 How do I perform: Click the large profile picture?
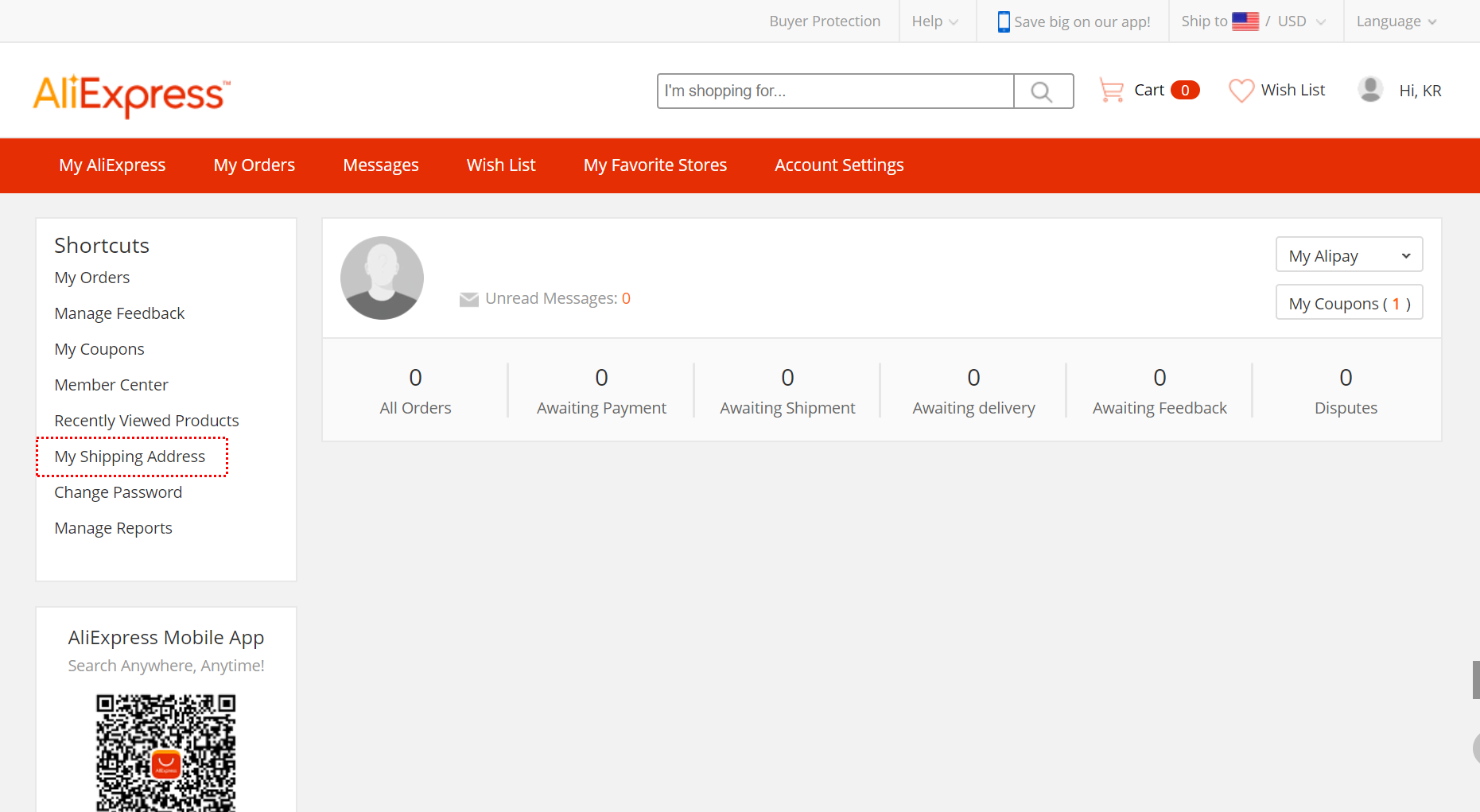[382, 278]
